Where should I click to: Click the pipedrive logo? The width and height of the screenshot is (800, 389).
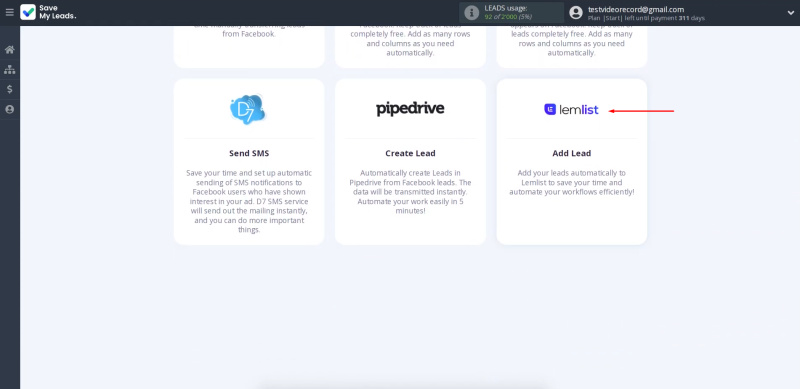coord(410,109)
